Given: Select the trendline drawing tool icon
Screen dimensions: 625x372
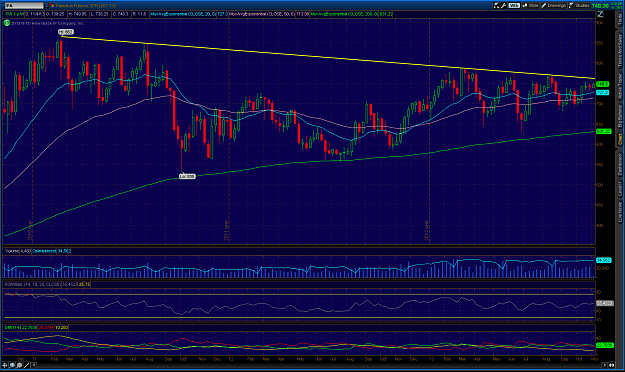Looking at the screenshot, I should click(27, 365).
